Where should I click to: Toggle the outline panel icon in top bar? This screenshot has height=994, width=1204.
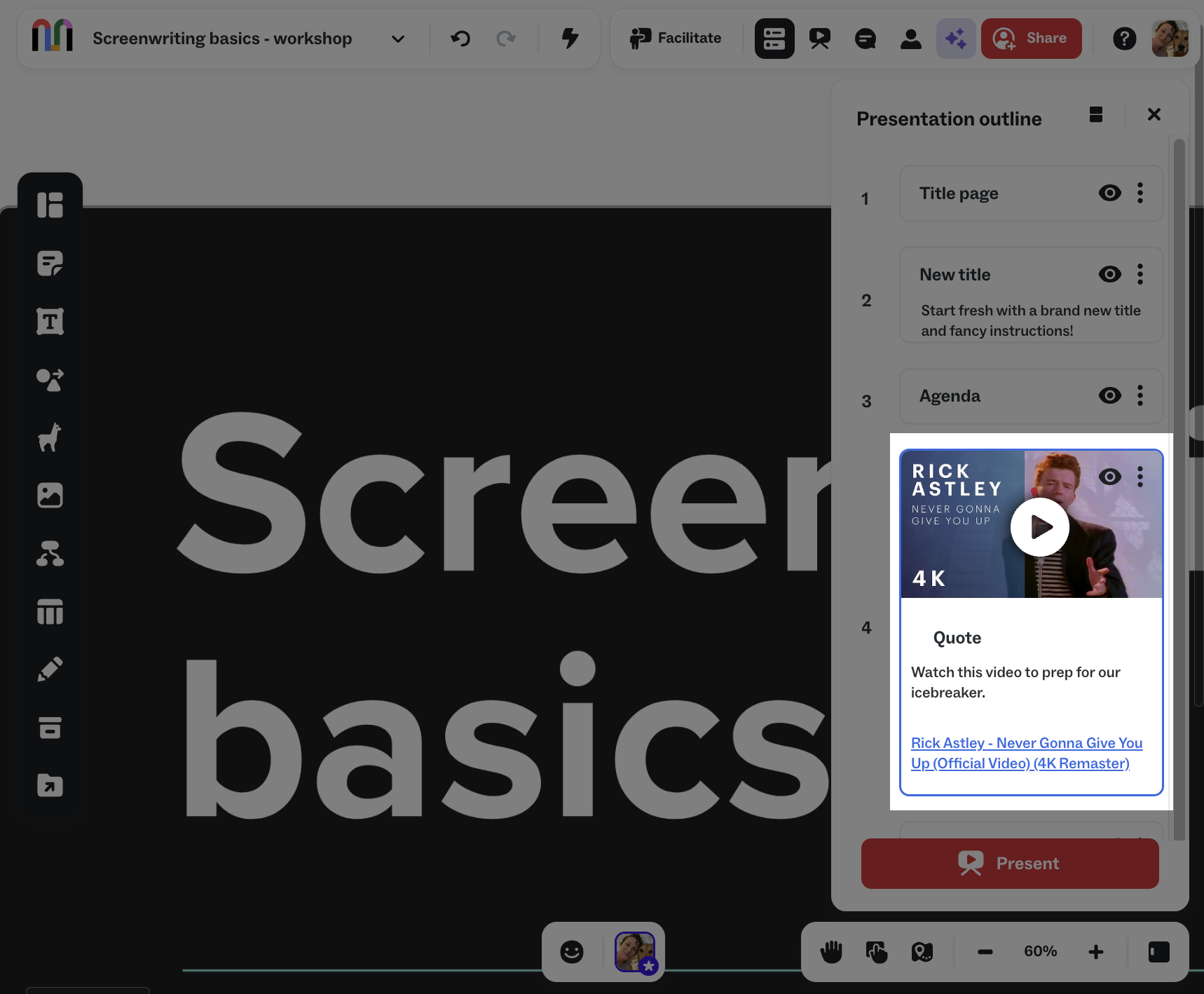coord(774,39)
